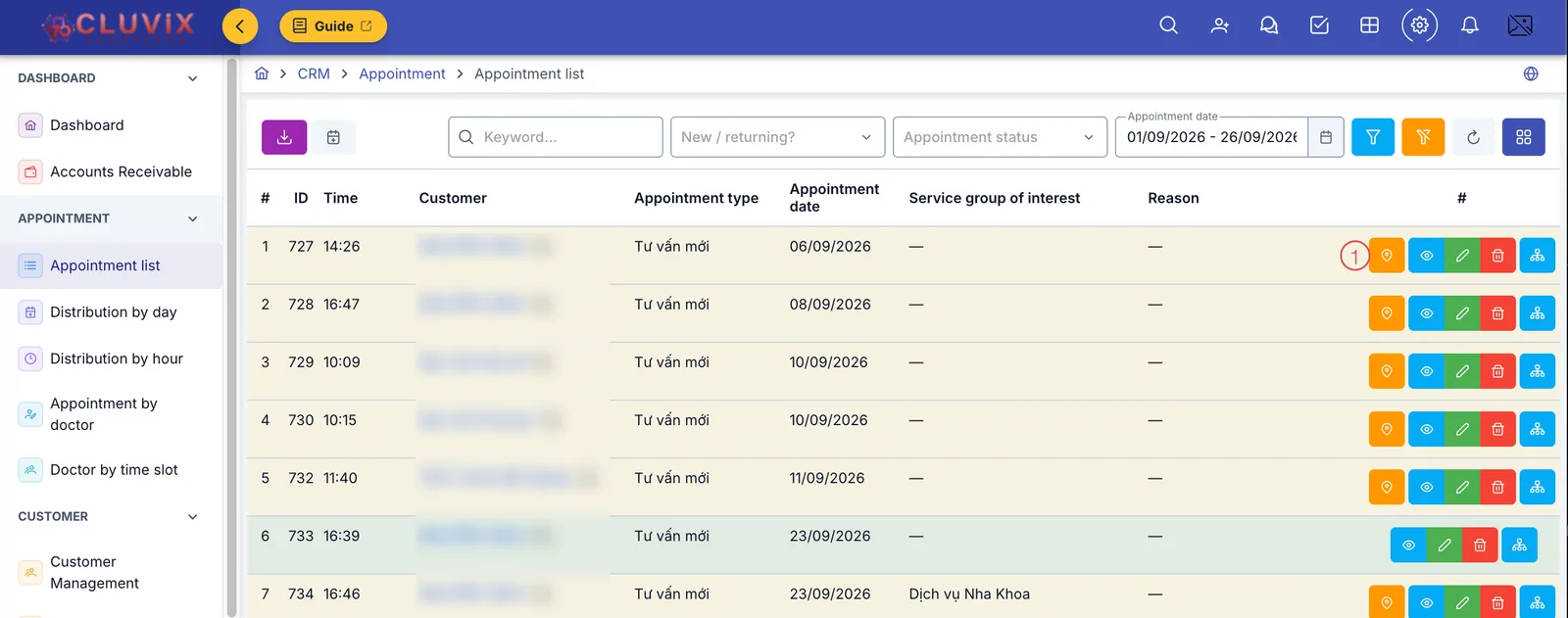Open the Guide link button
This screenshot has width=1568, height=618.
click(333, 26)
